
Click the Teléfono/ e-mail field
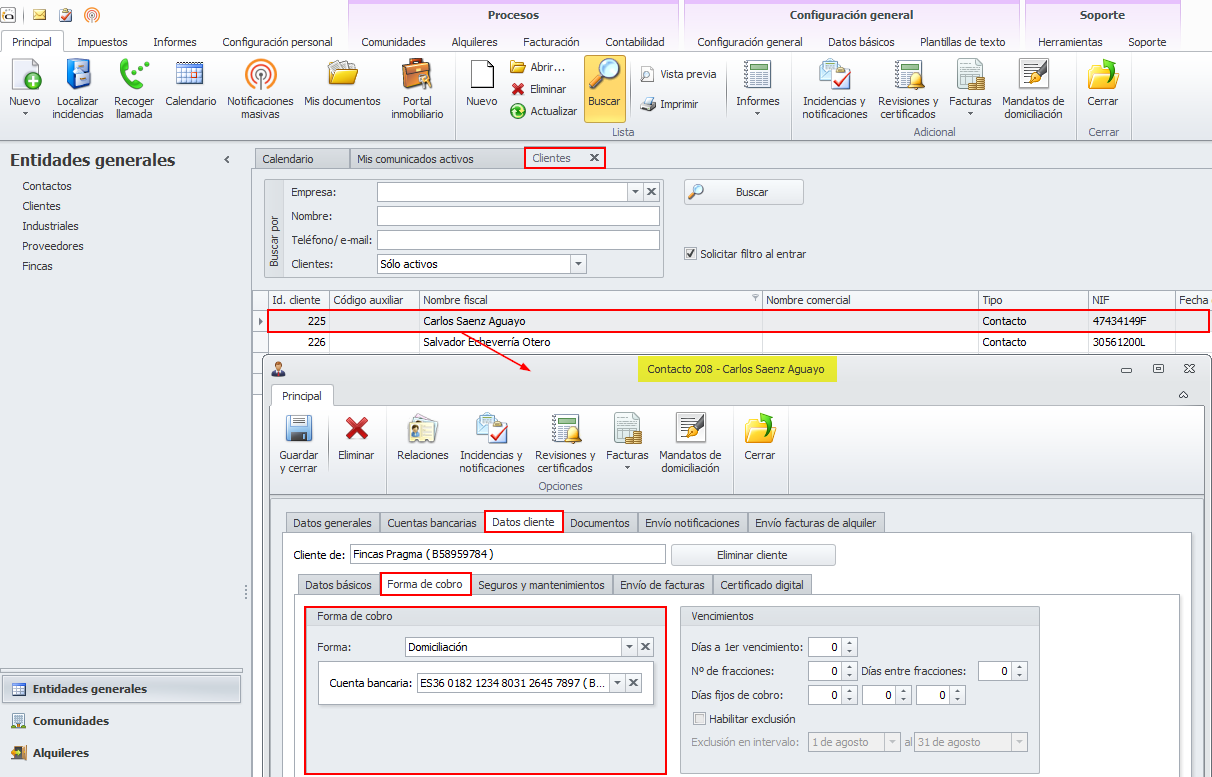click(x=518, y=240)
